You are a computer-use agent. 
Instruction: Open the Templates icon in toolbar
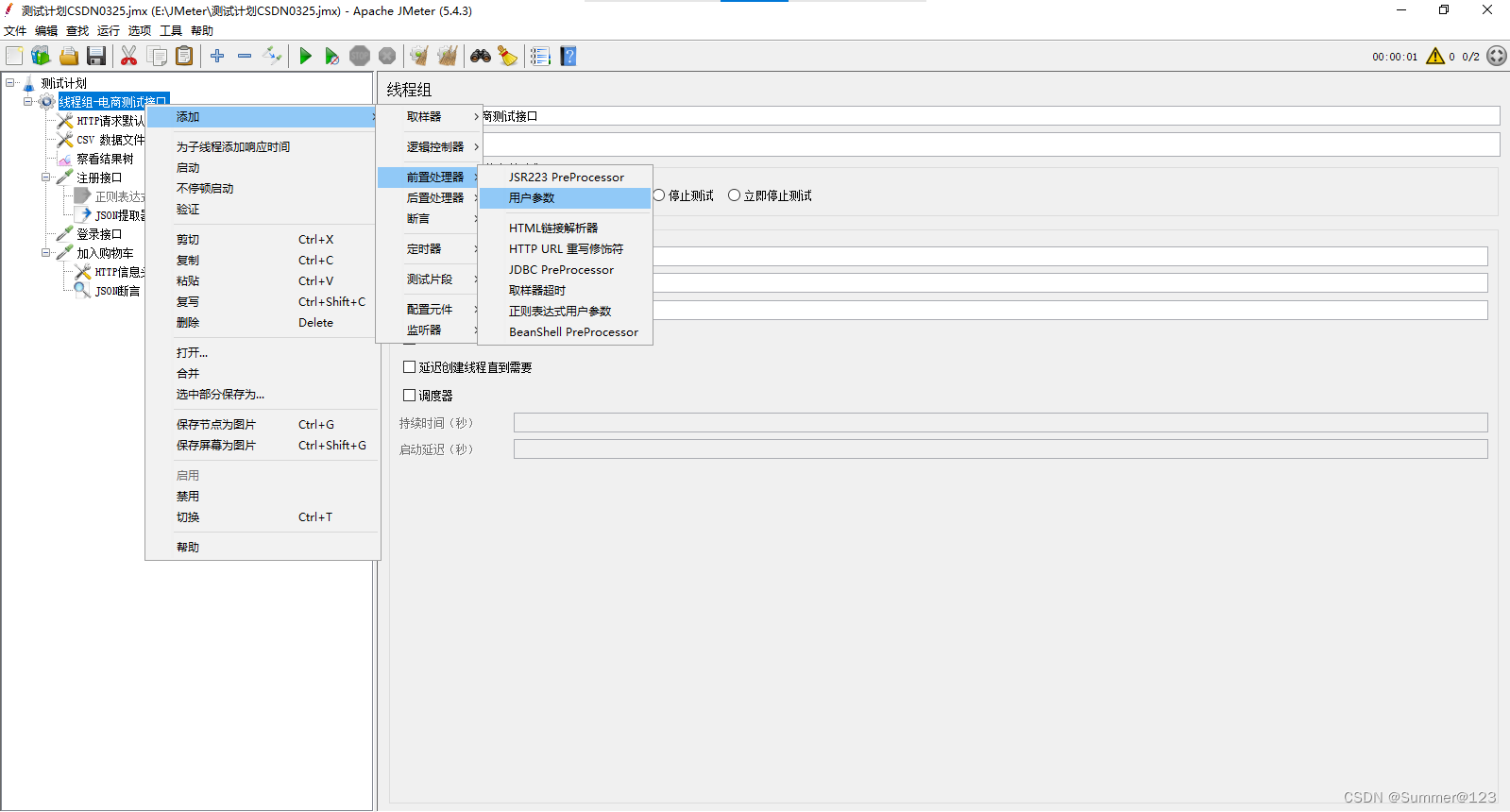[x=41, y=57]
